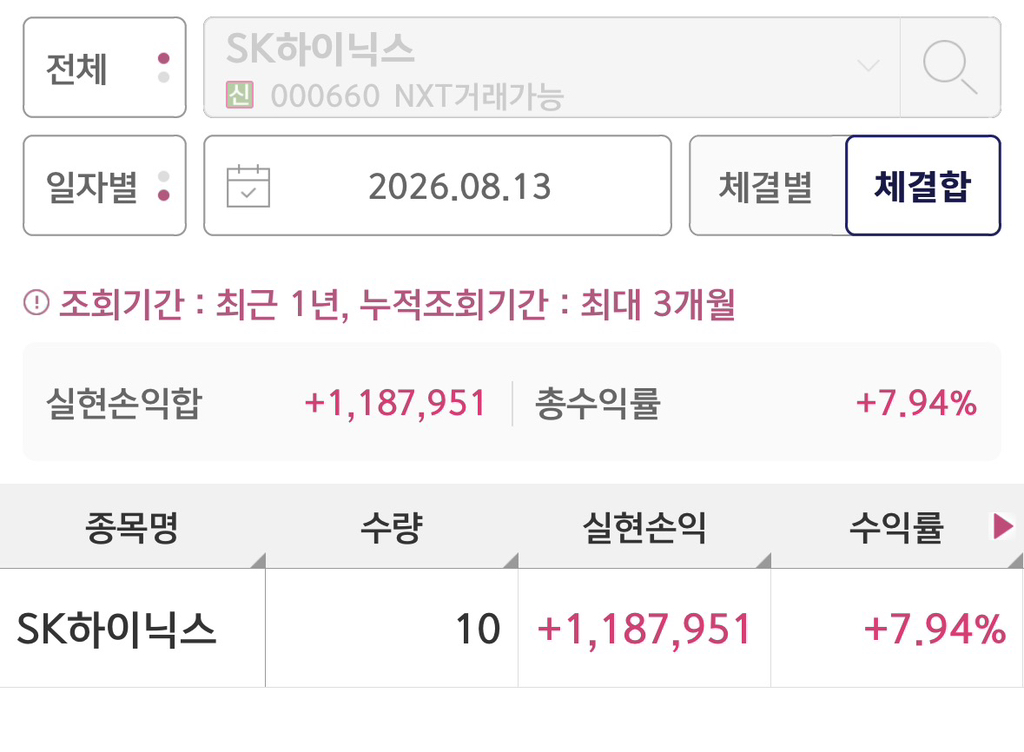Click the info icon beside 조회기간 notice
The height and width of the screenshot is (752, 1024).
[37, 303]
